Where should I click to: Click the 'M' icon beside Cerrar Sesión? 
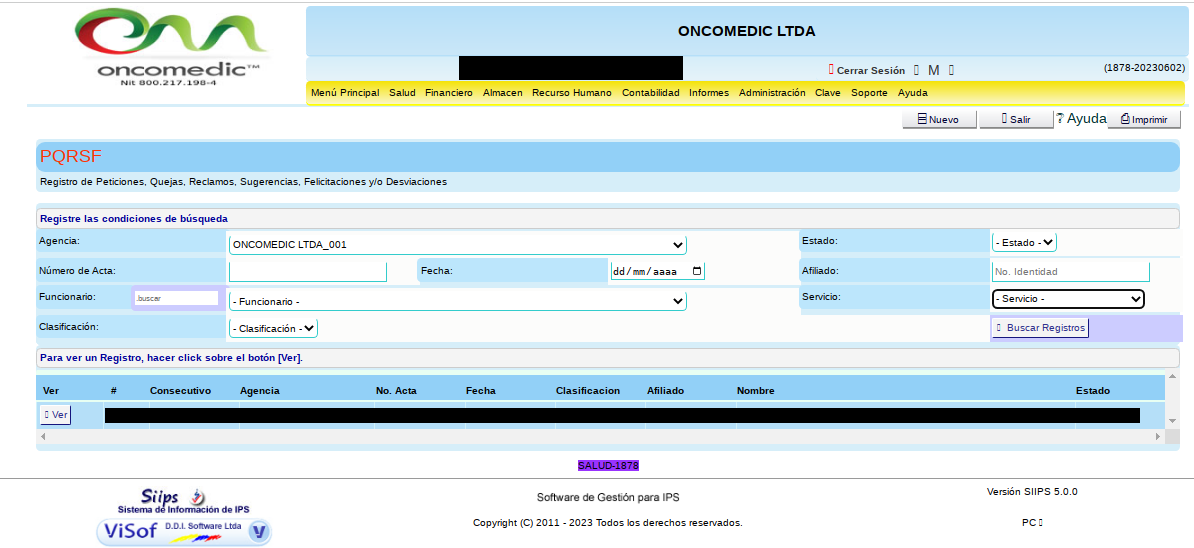click(933, 70)
